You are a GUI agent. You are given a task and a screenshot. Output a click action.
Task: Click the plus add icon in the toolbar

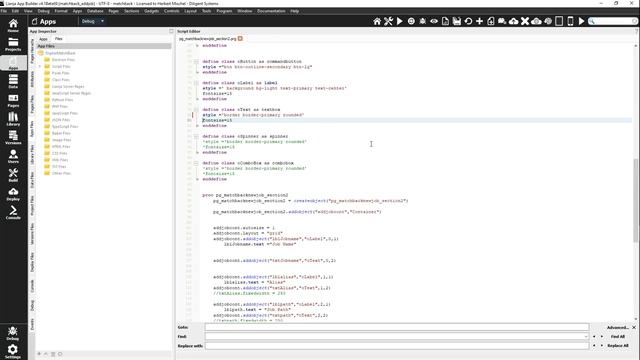480,21
